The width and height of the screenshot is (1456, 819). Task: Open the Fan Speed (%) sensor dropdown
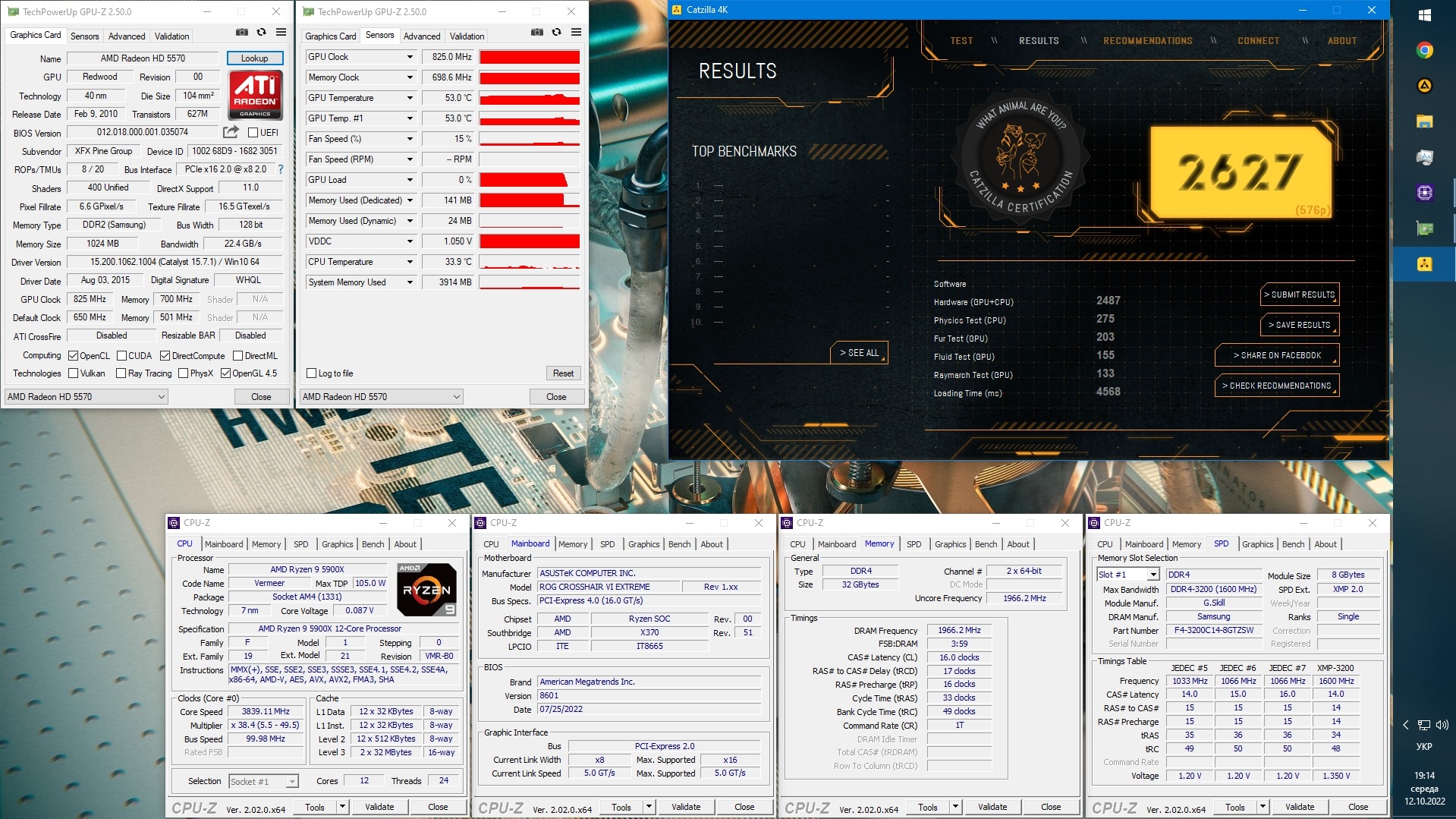410,139
